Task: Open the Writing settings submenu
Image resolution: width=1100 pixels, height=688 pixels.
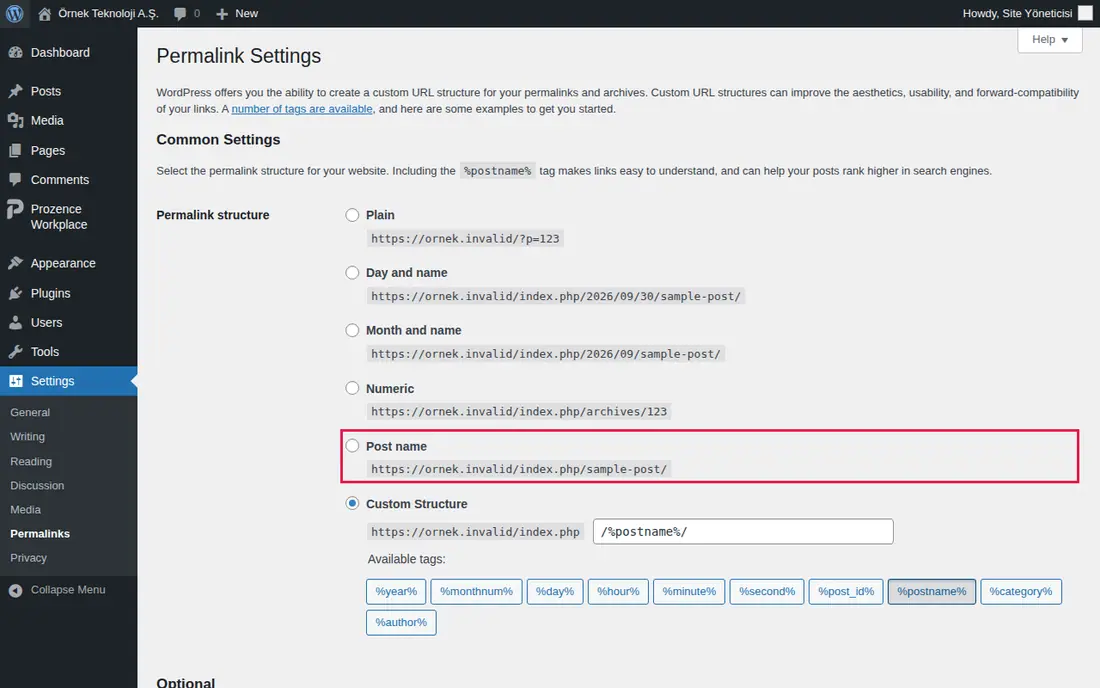Action: [27, 436]
